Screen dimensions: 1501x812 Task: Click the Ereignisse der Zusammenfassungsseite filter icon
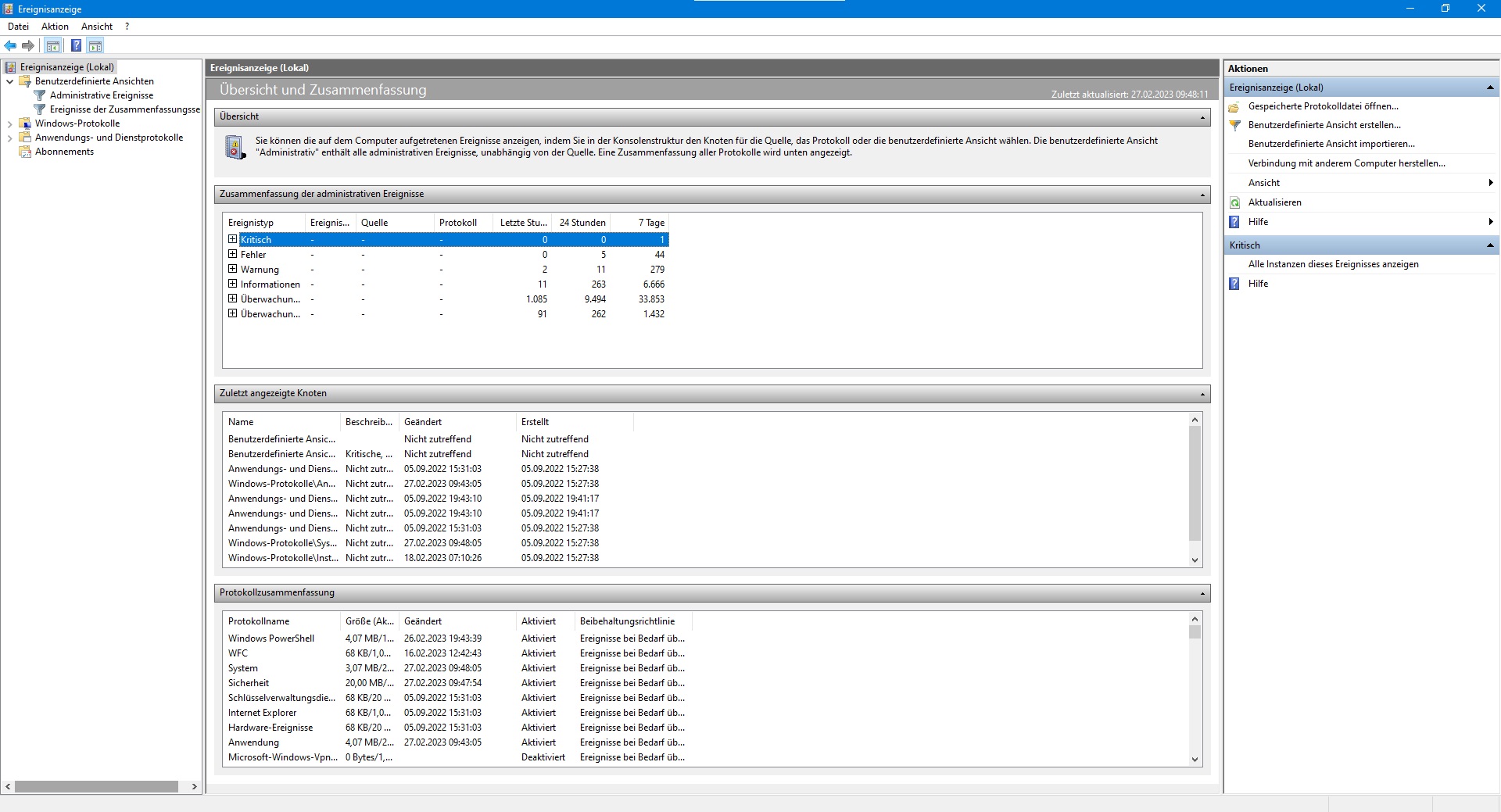[40, 109]
